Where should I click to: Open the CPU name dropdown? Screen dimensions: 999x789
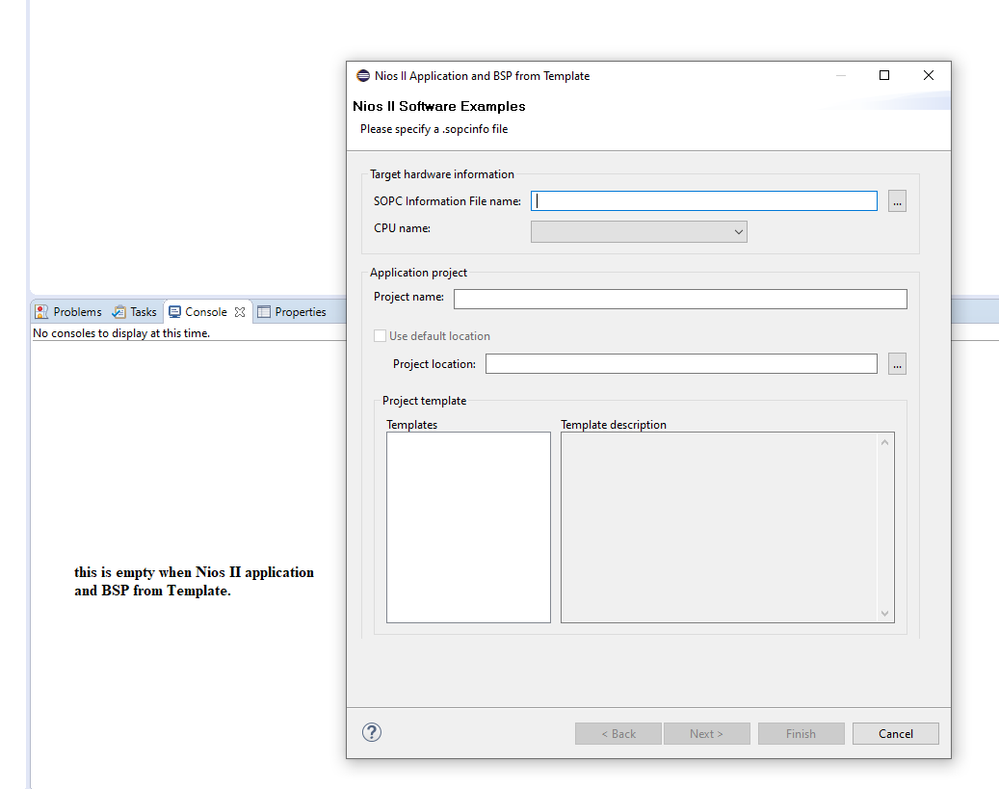pos(639,231)
